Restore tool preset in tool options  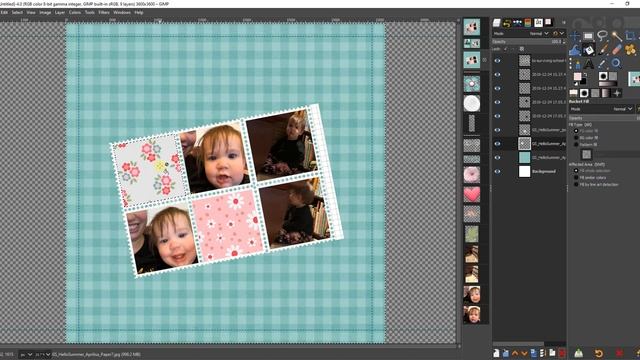(599, 353)
